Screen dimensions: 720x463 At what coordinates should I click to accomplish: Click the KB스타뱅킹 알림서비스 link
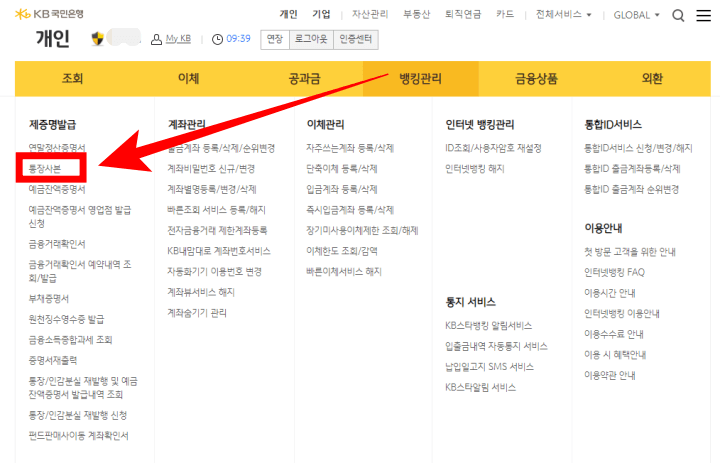point(489,326)
